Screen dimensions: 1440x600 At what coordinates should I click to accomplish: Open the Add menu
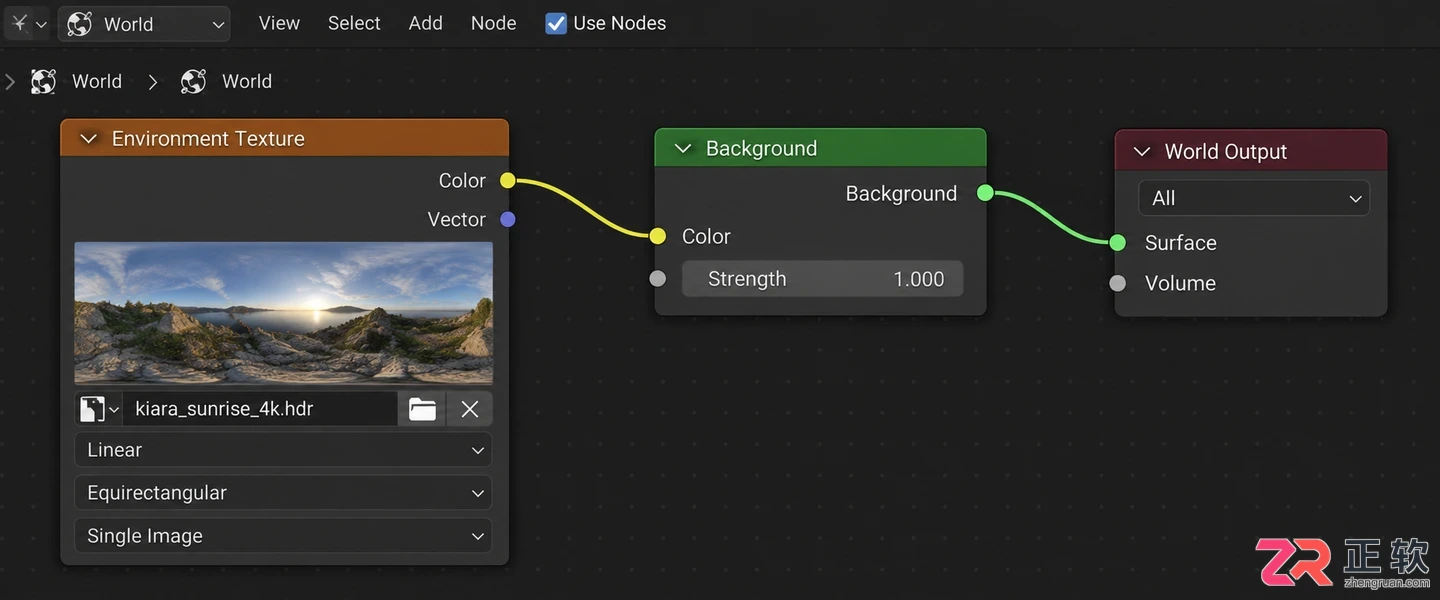click(425, 23)
